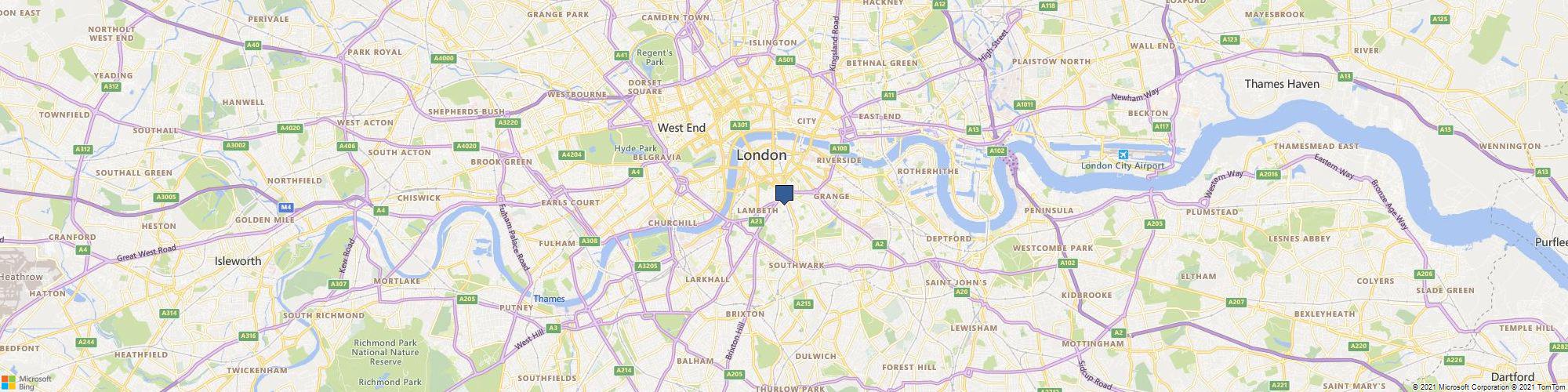Select the A2016 road shield
Image resolution: width=1568 pixels, height=392 pixels.
[x=1267, y=174]
